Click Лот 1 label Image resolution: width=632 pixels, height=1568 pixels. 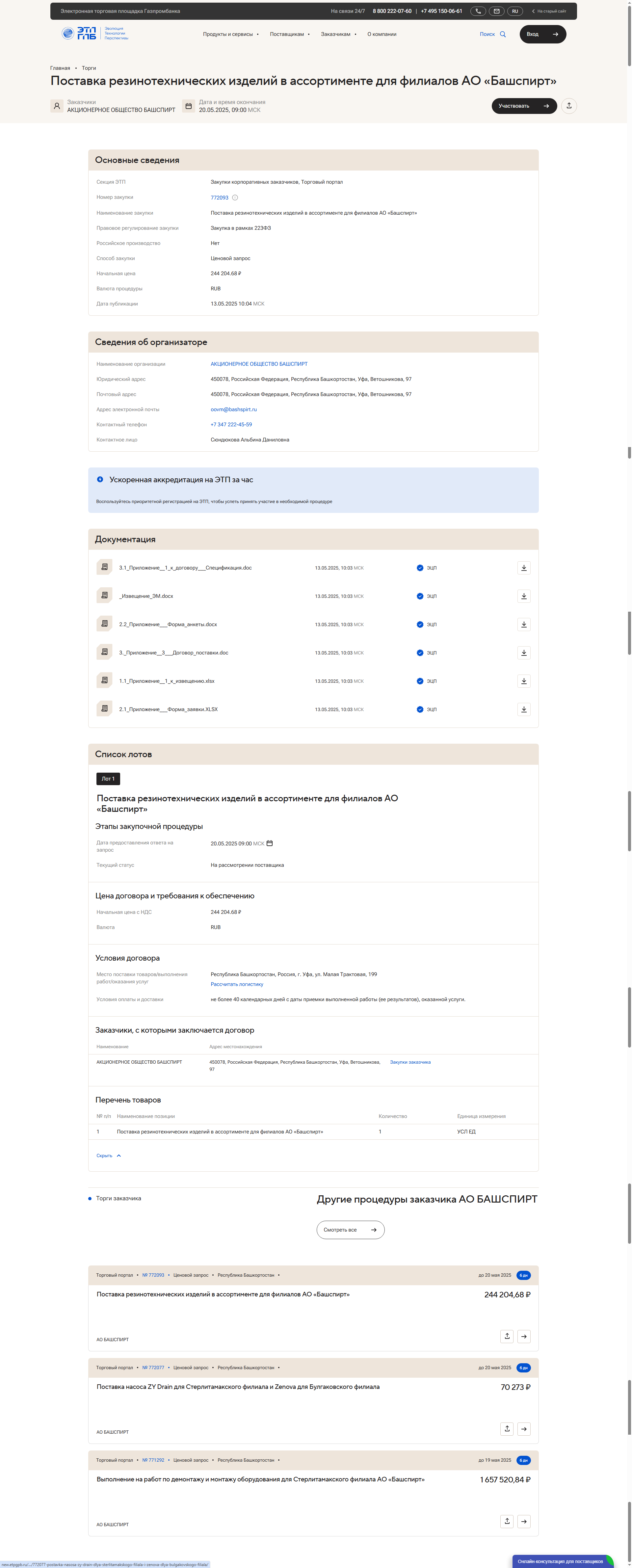(108, 779)
